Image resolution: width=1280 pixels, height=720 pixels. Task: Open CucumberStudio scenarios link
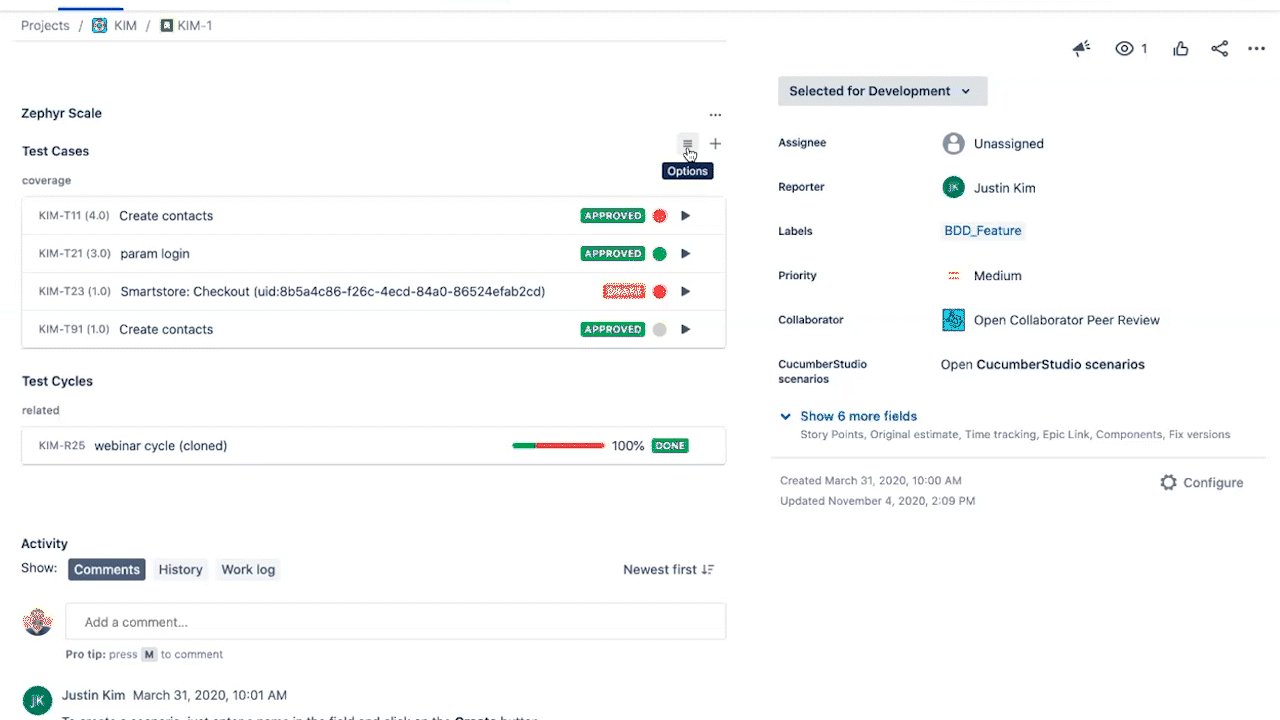[1043, 364]
